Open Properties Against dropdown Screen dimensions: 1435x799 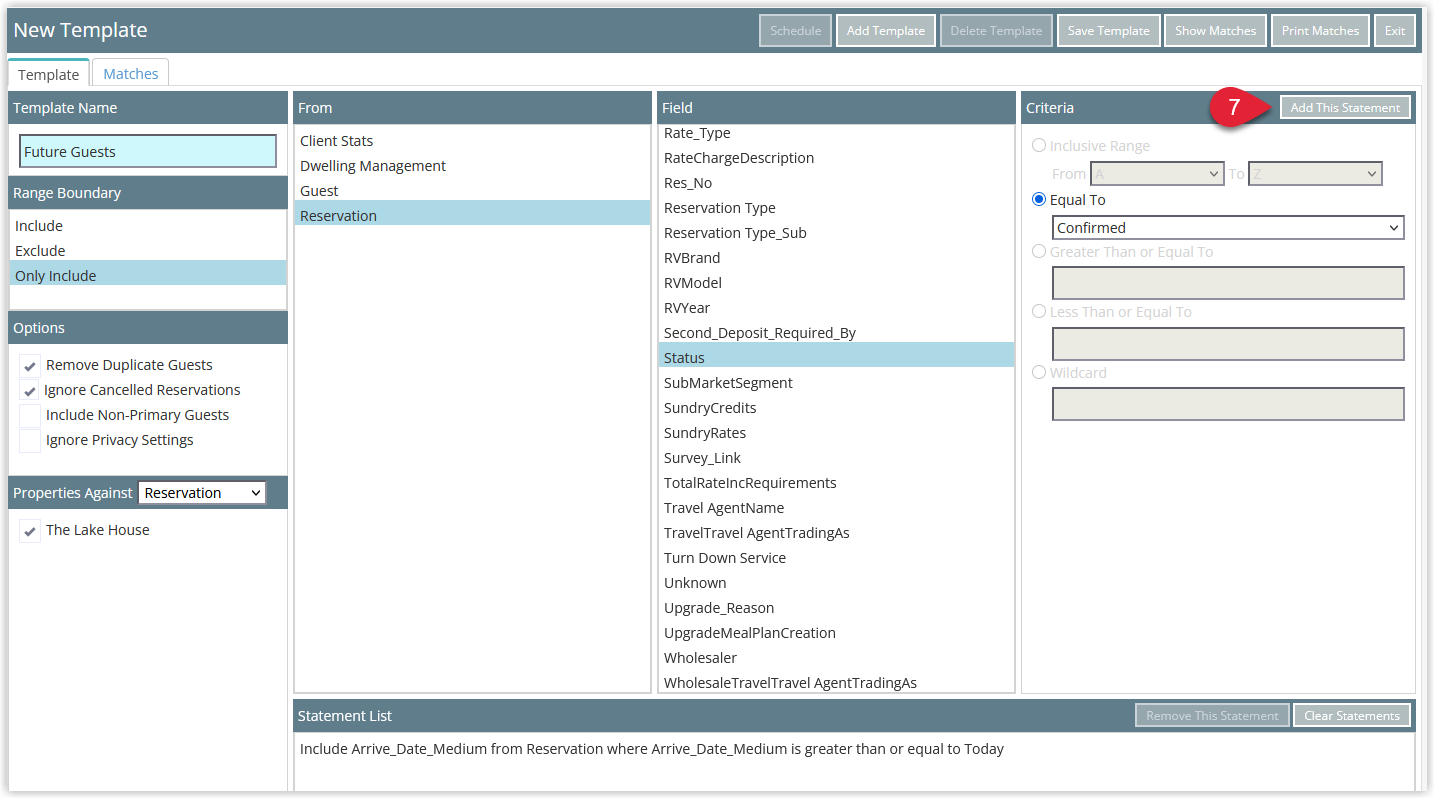tap(202, 493)
